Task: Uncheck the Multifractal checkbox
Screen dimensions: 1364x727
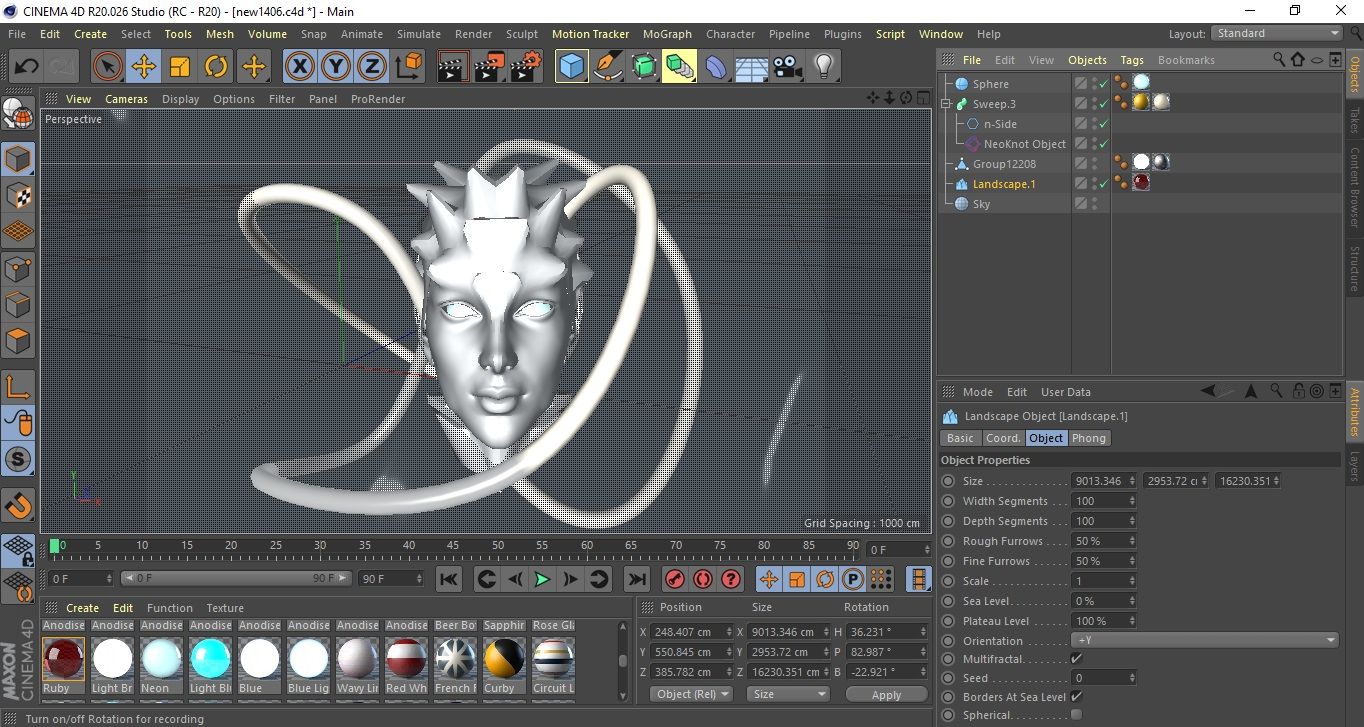Action: [x=1076, y=659]
